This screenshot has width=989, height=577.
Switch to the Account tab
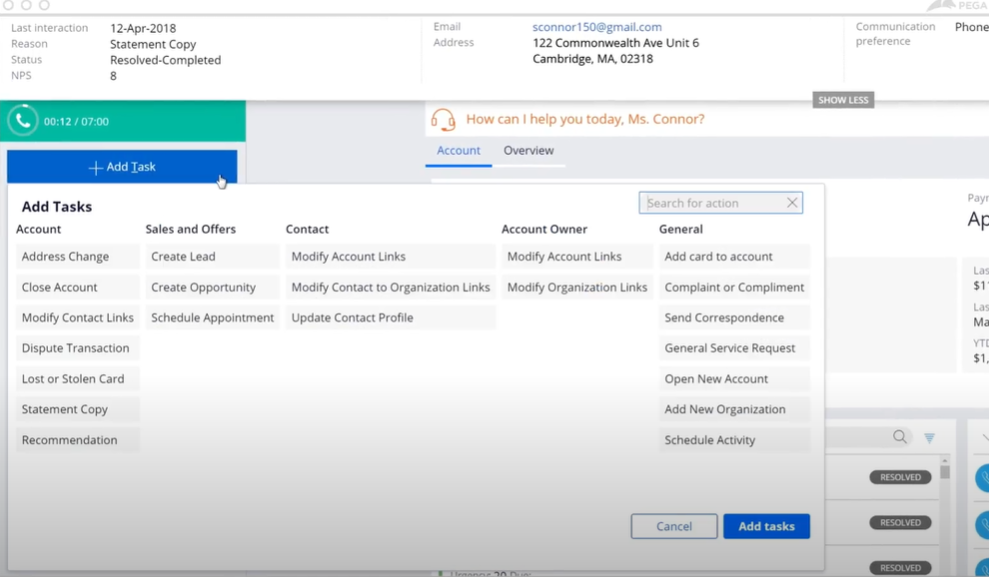(x=459, y=151)
